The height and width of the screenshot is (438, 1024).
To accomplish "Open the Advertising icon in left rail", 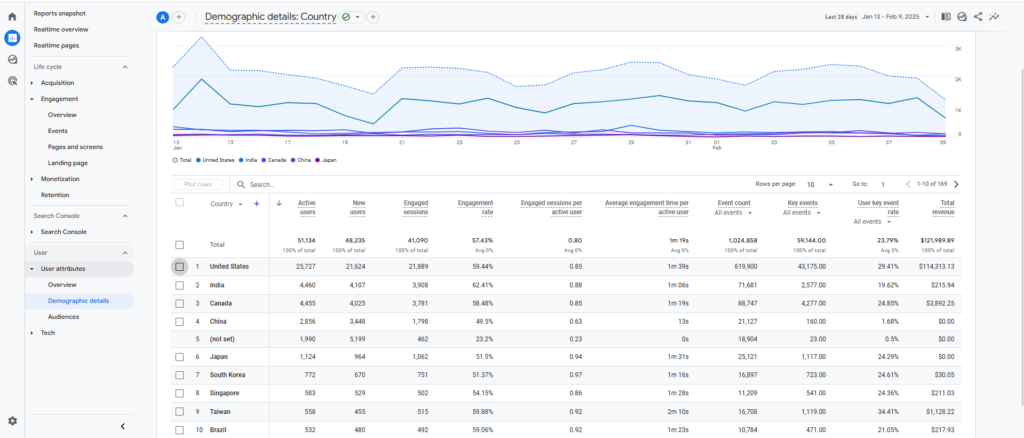I will coord(12,81).
